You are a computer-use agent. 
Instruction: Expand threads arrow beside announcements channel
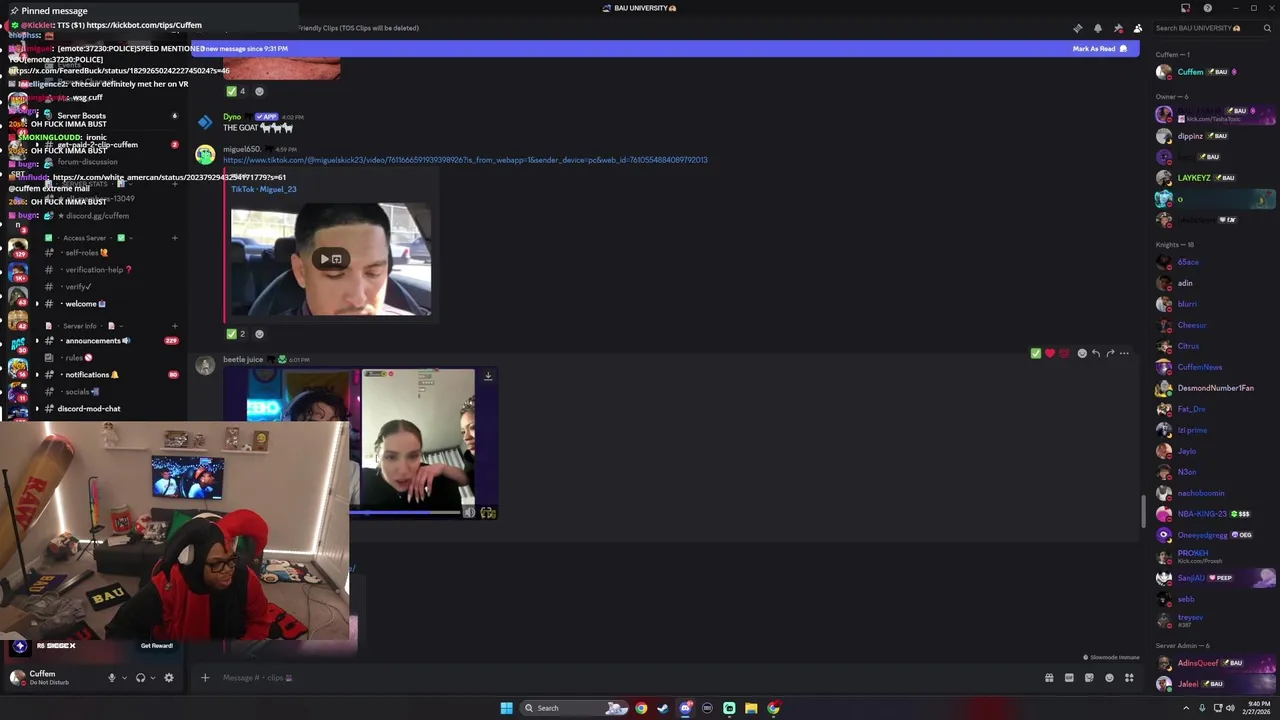coord(38,341)
